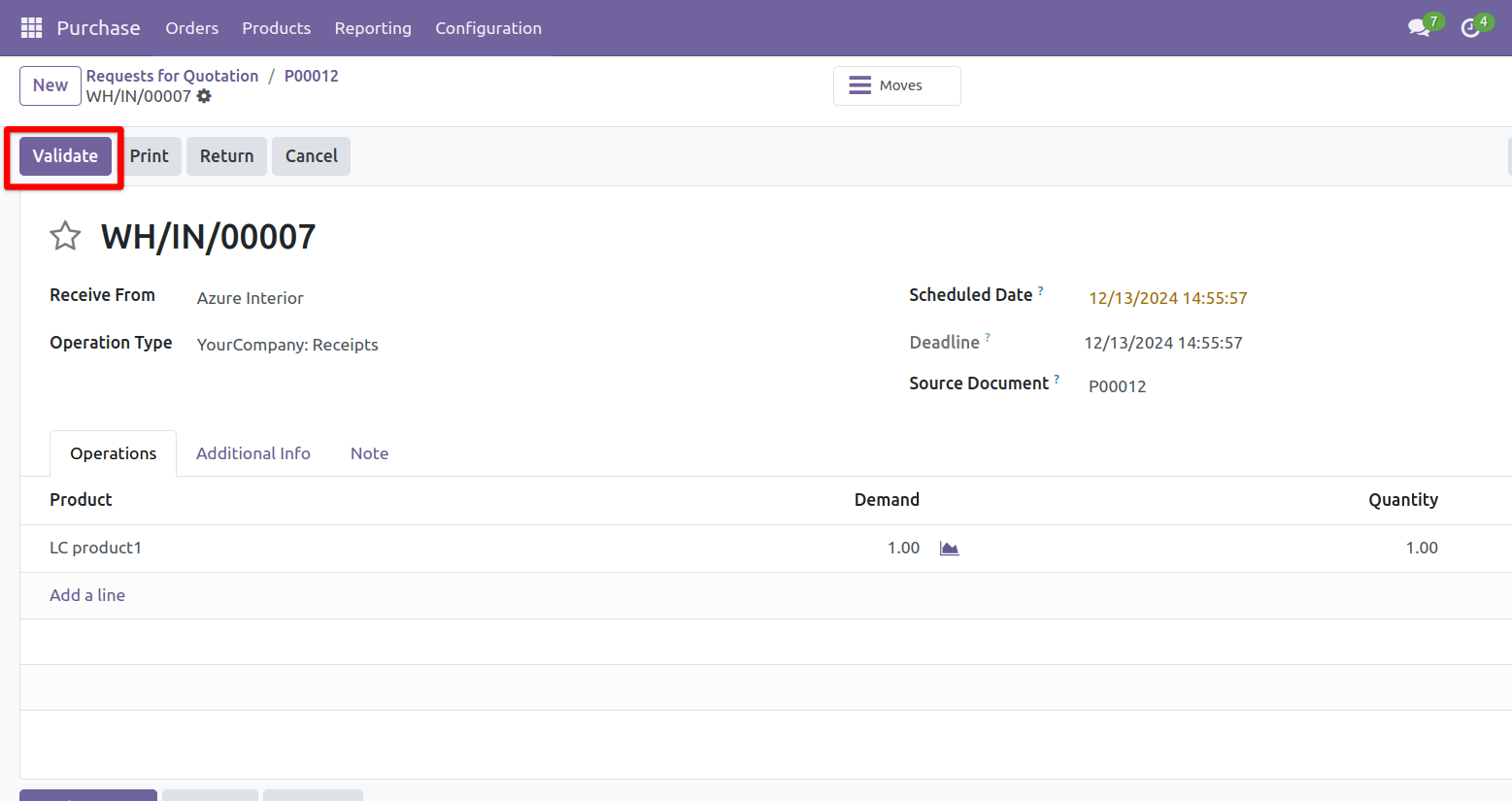Edit the Quantity value 1.00
Viewport: 1512px width, 801px height.
tap(1422, 548)
